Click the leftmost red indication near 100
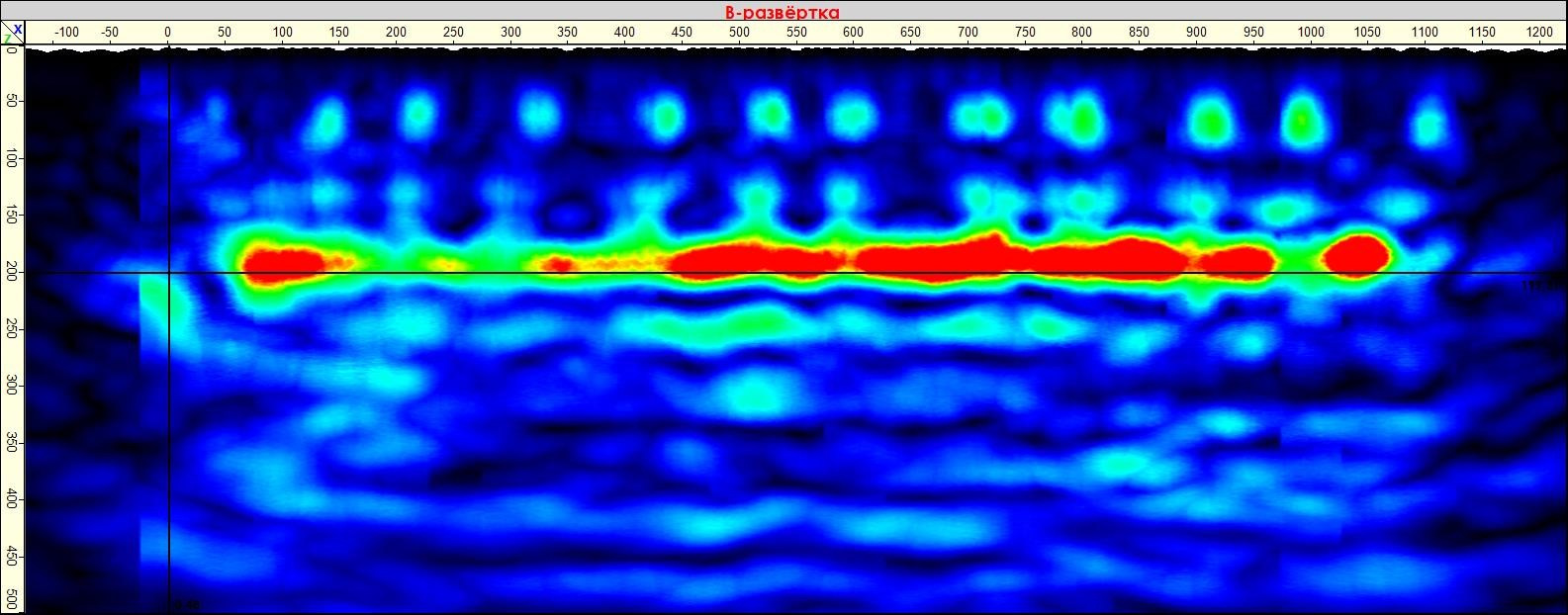The image size is (1568, 615). pyautogui.click(x=284, y=263)
